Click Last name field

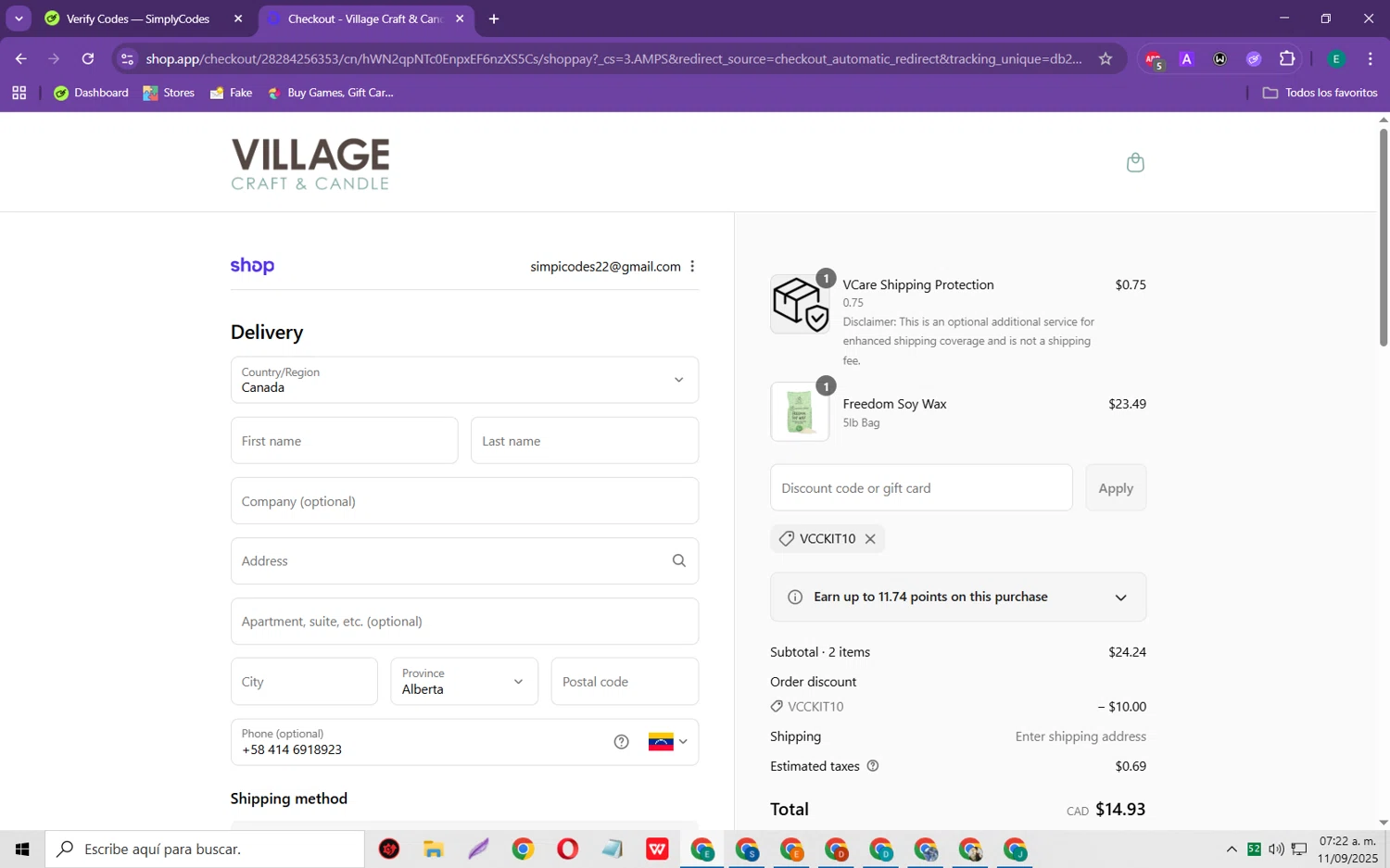585,441
